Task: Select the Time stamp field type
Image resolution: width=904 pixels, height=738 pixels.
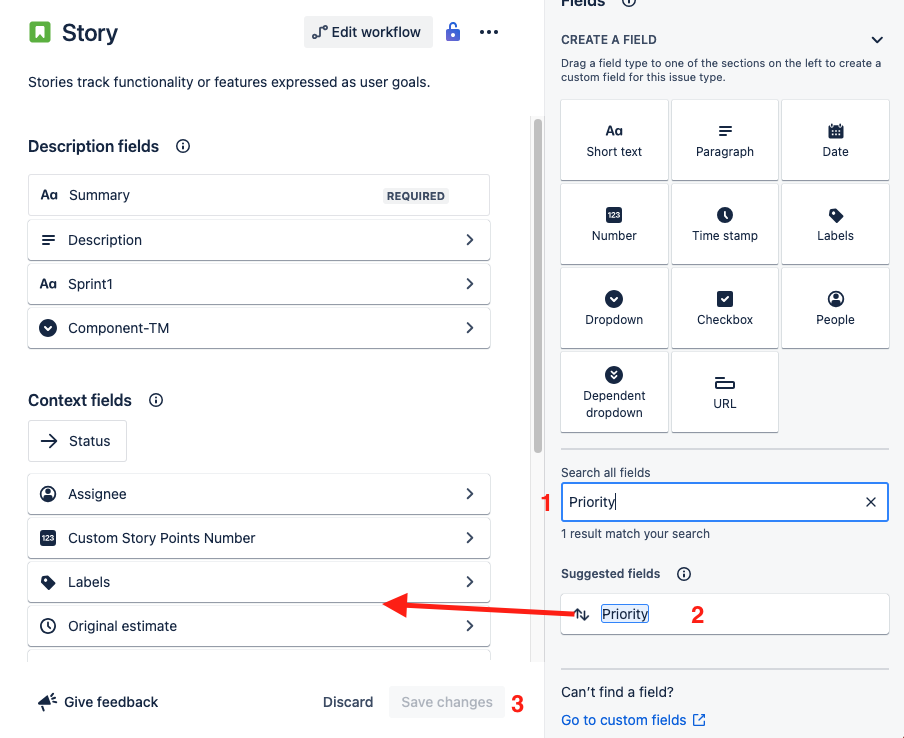Action: tap(724, 223)
